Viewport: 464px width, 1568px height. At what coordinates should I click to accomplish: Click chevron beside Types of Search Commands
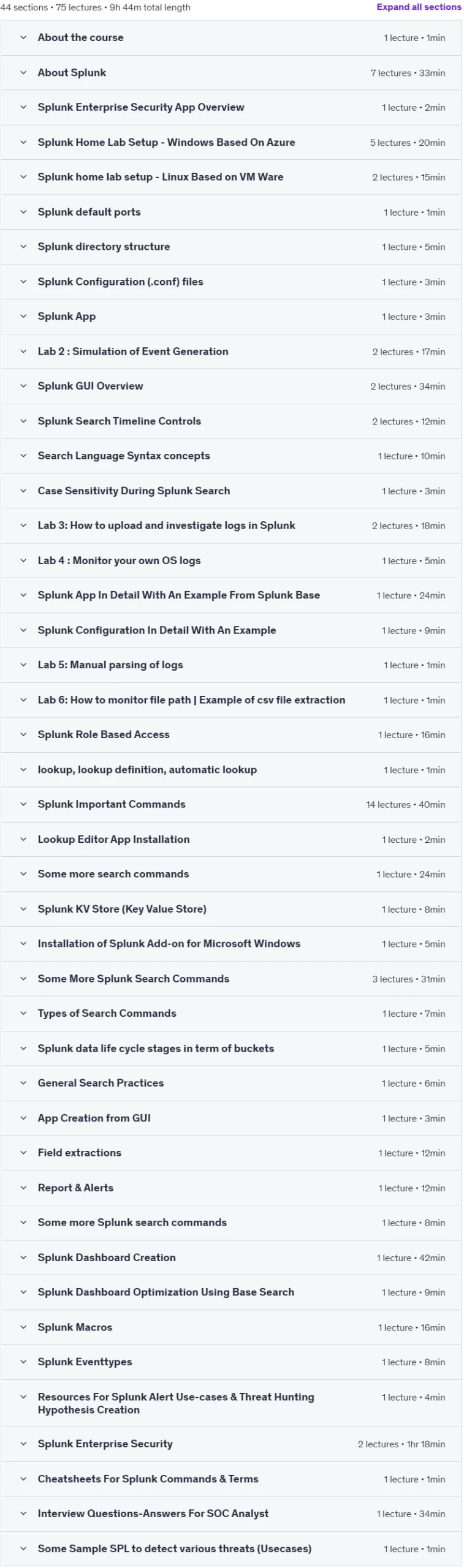pos(23,1013)
